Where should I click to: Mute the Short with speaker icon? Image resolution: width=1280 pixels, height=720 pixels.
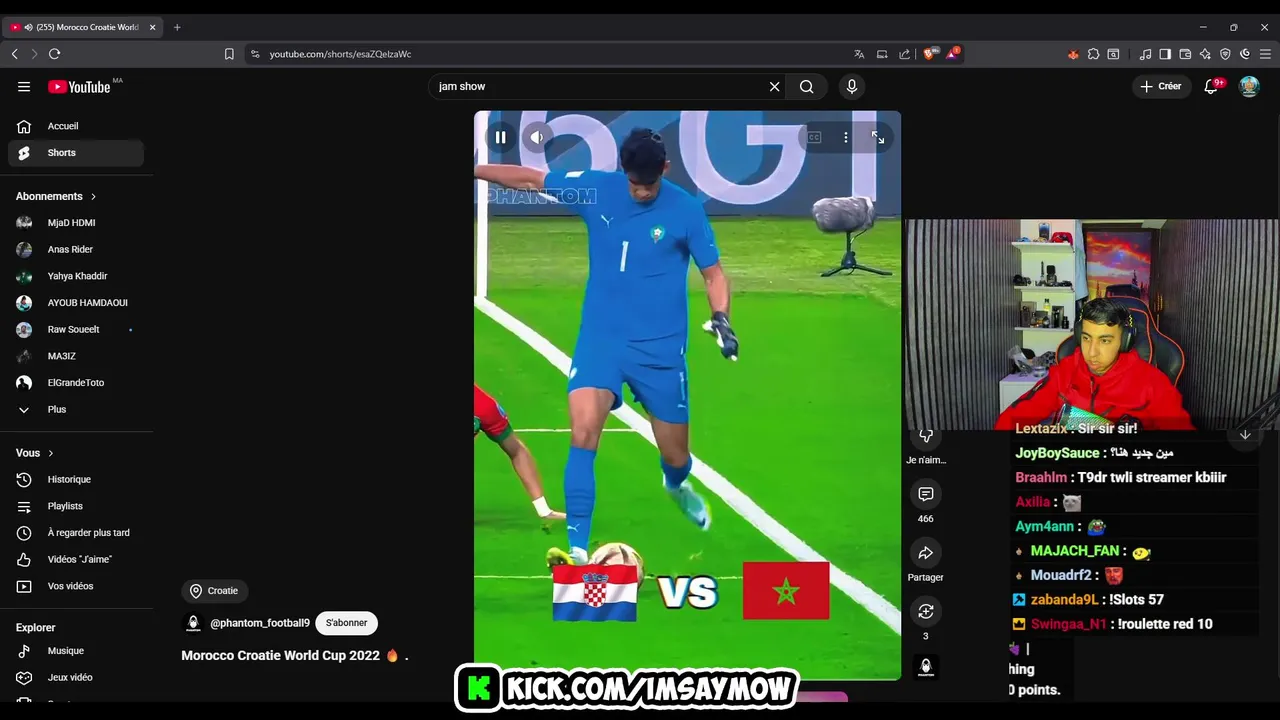point(537,137)
